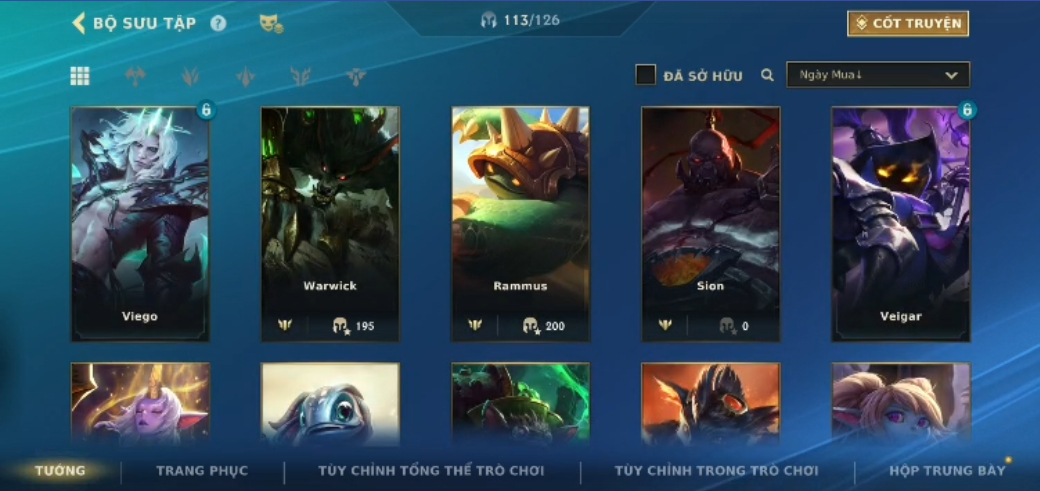1040x491 pixels.
Task: Click the Cốt Truyện button
Action: (x=908, y=24)
